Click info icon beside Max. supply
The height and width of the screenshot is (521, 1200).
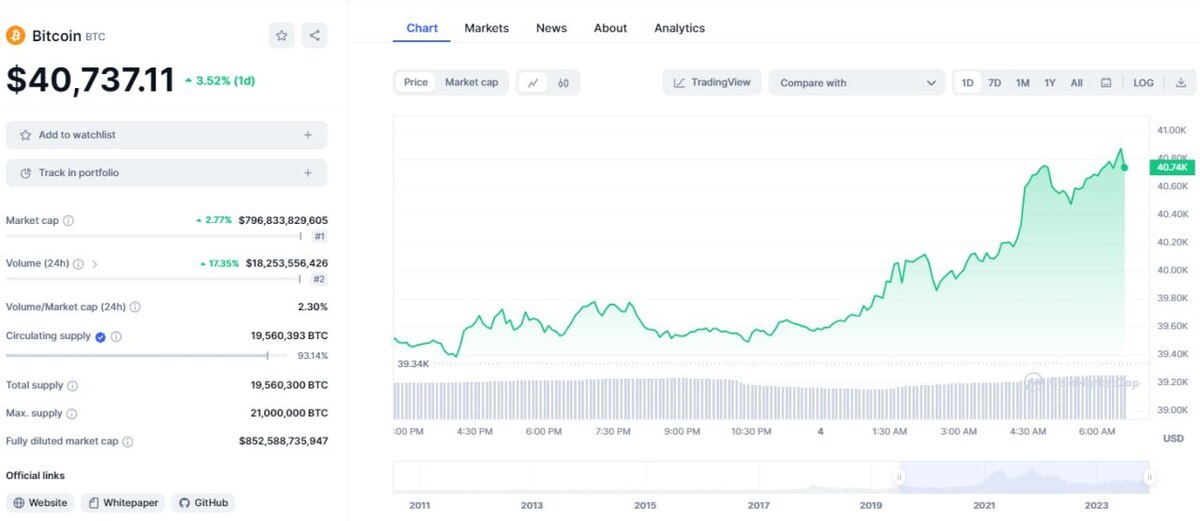click(x=72, y=414)
